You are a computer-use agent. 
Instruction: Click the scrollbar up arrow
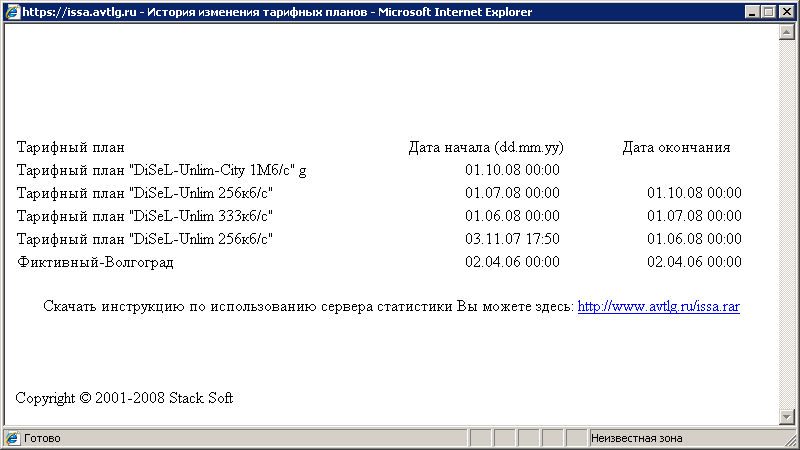point(786,32)
